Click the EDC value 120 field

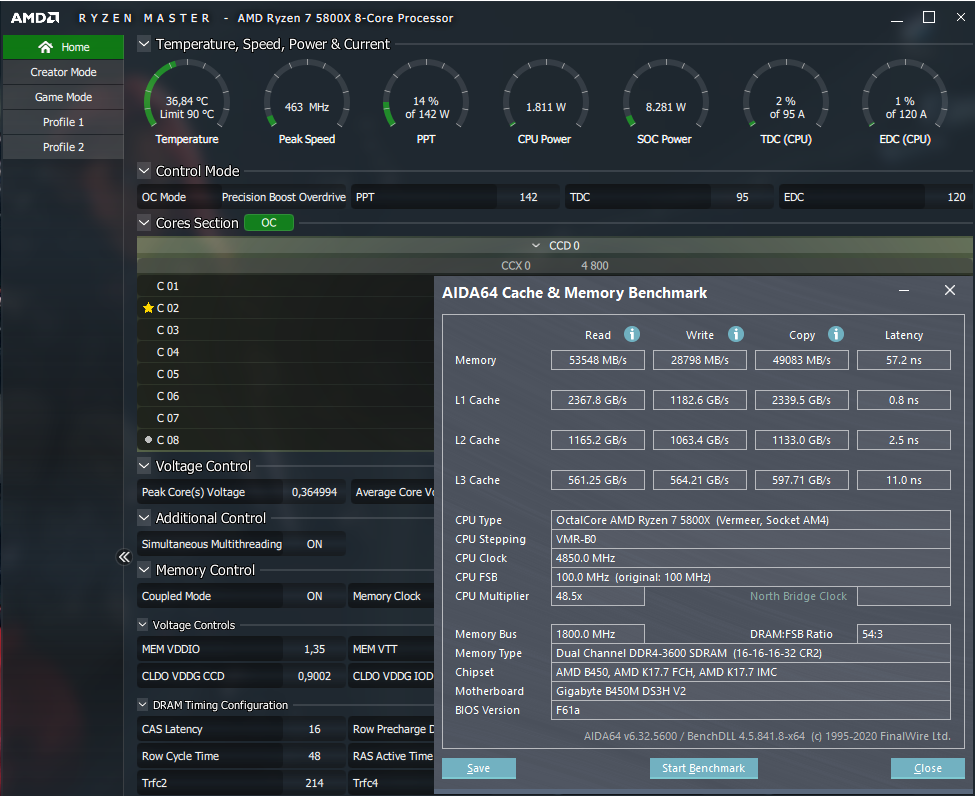(x=949, y=197)
